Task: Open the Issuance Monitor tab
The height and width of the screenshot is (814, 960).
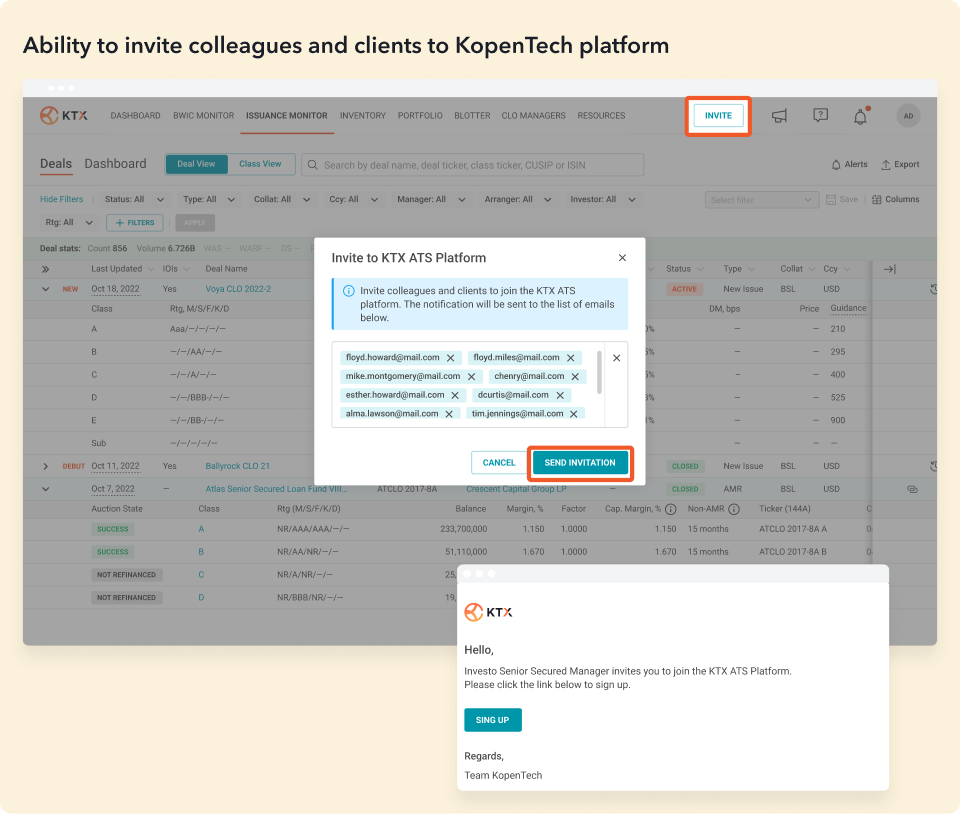Action: (x=286, y=116)
